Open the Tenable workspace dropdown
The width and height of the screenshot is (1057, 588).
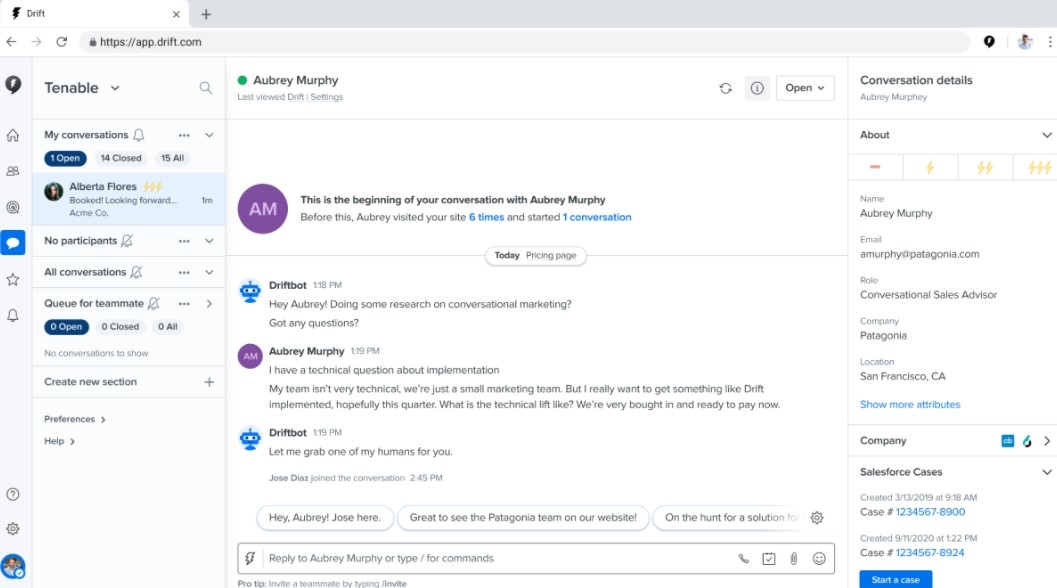82,88
